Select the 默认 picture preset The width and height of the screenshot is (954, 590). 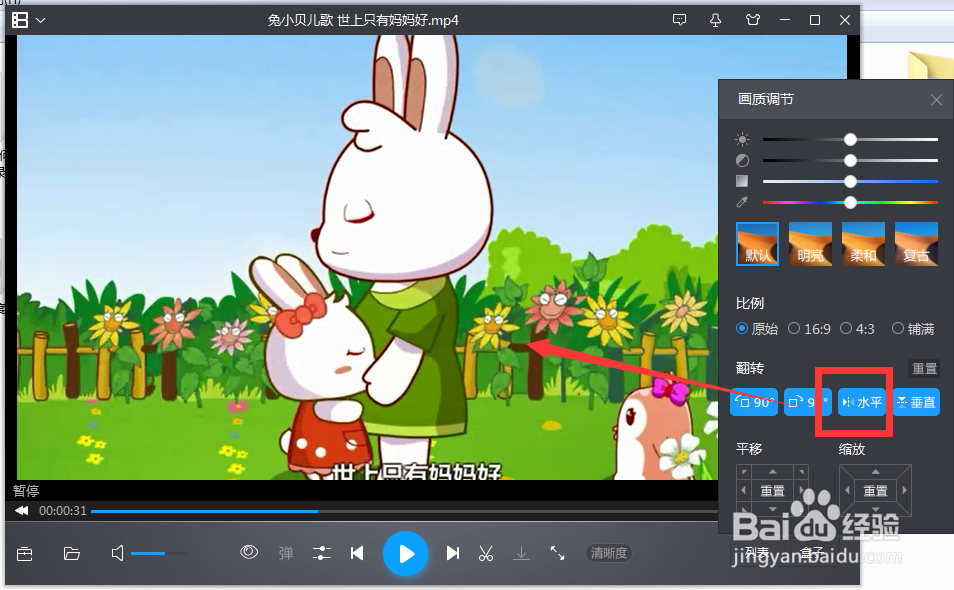click(x=757, y=244)
